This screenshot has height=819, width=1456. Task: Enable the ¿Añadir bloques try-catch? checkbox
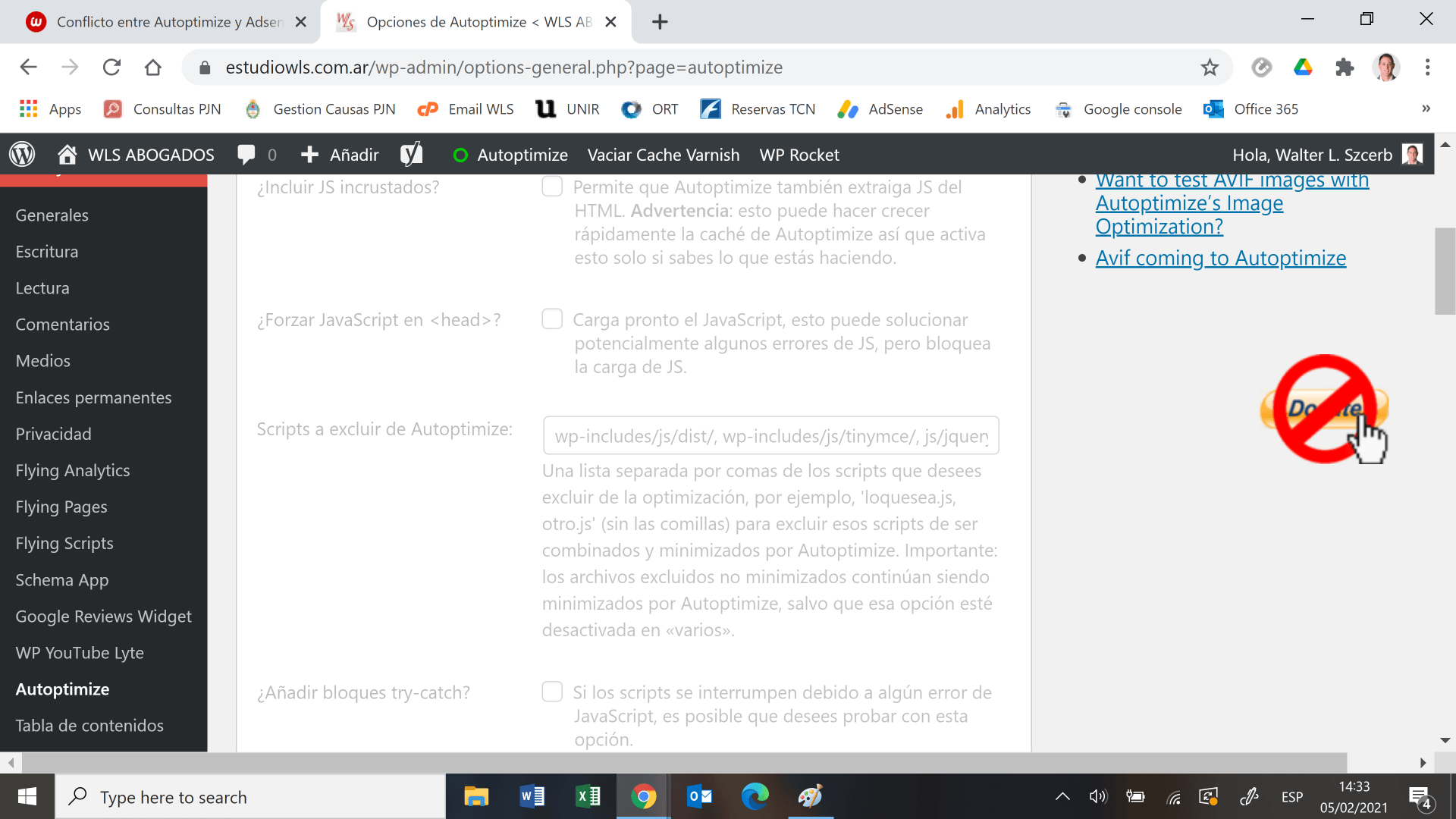552,692
